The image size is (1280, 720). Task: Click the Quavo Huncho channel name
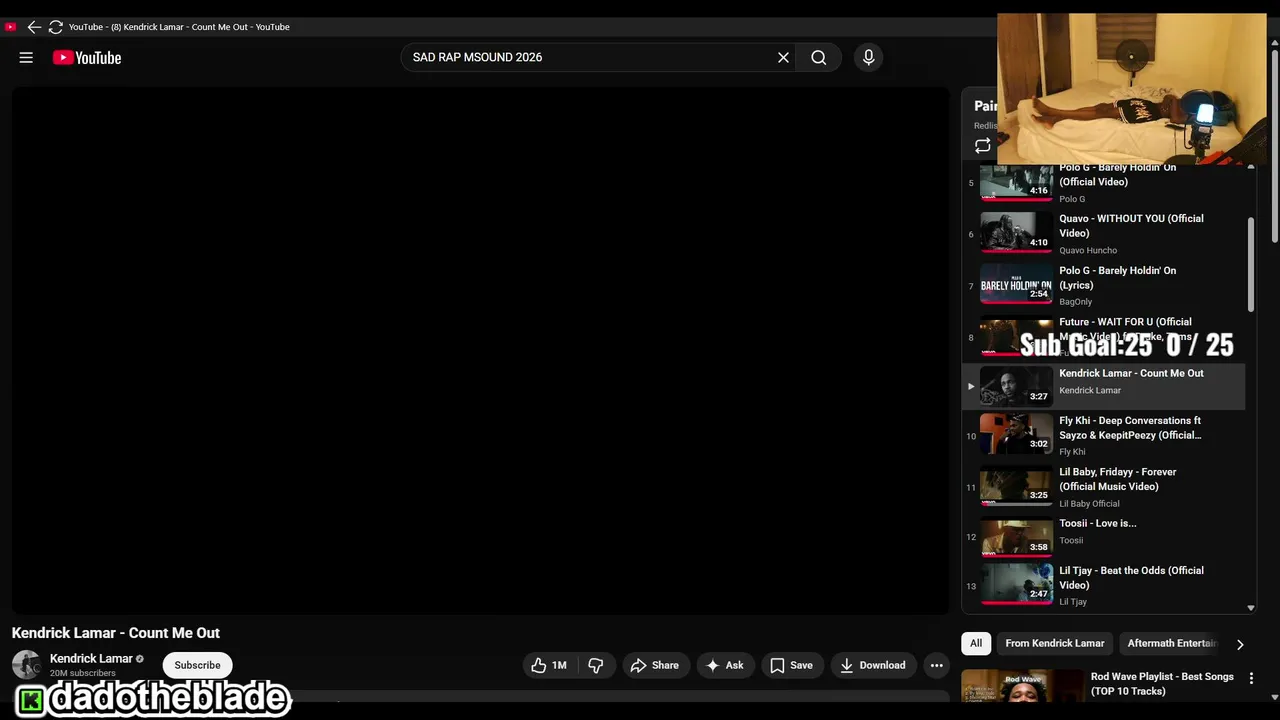[x=1088, y=250]
